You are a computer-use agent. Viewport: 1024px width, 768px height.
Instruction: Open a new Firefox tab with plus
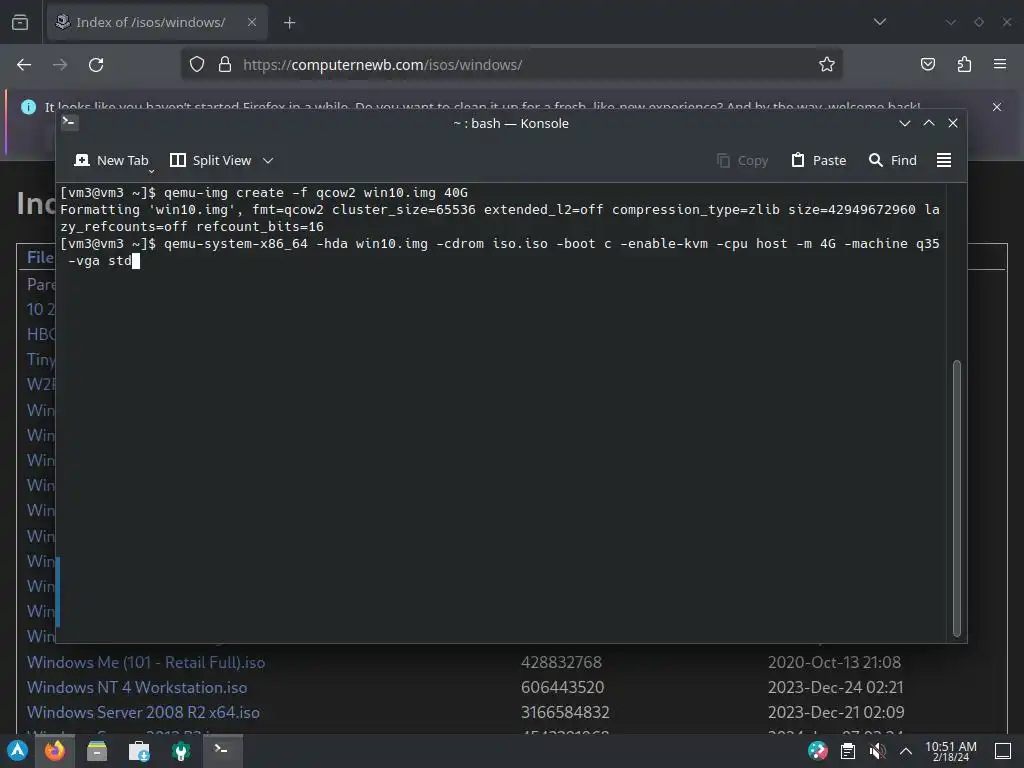point(289,23)
